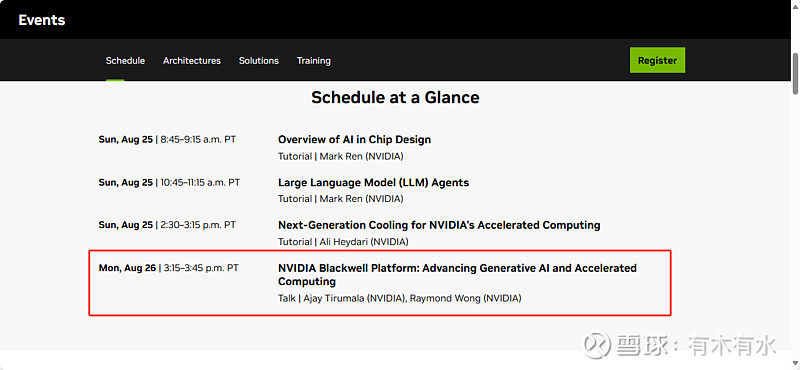Viewport: 800px width, 370px height.
Task: Open Large Language Model (LLM) Agents session
Action: coord(373,182)
